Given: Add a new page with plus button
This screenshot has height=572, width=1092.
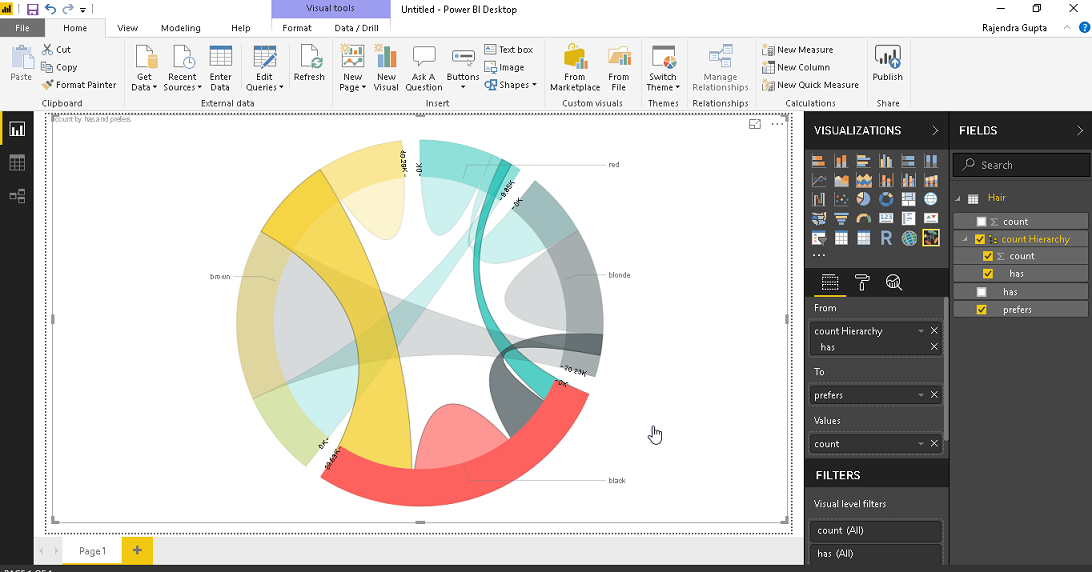Looking at the screenshot, I should coord(137,550).
